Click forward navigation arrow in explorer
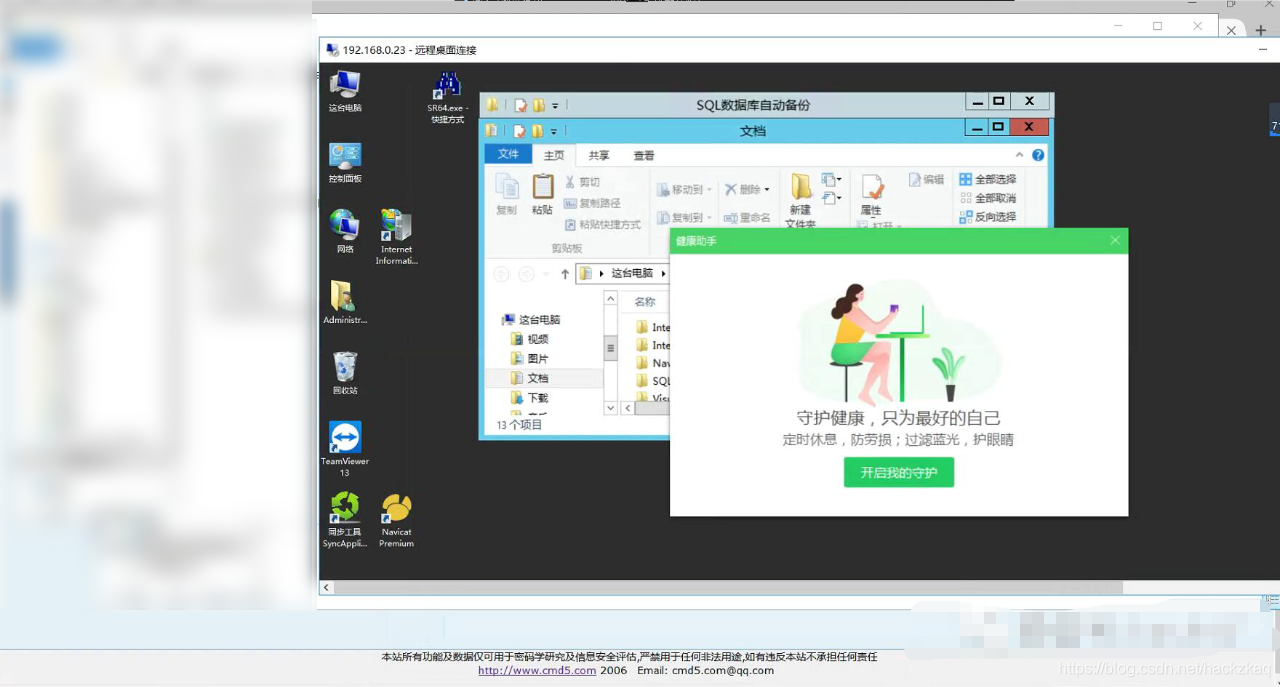 (526, 273)
